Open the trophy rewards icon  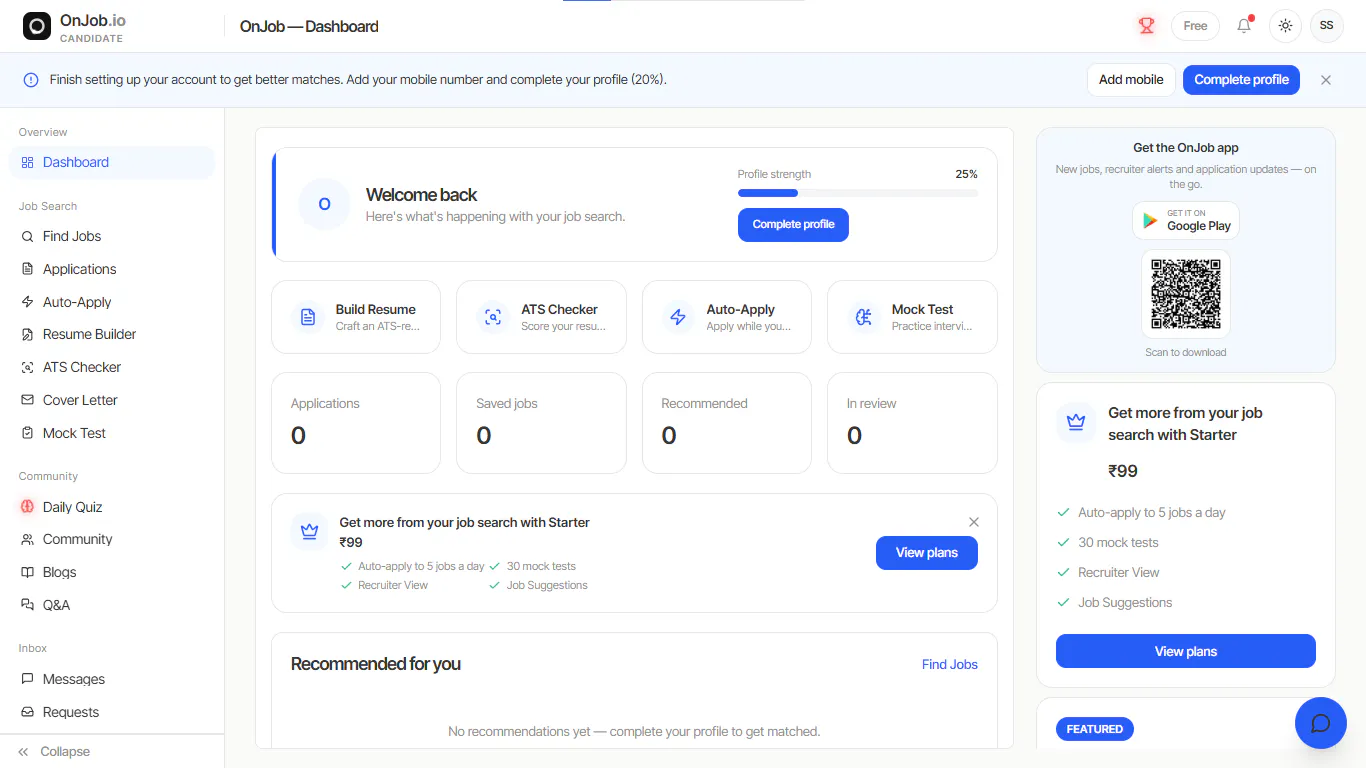coord(1147,26)
